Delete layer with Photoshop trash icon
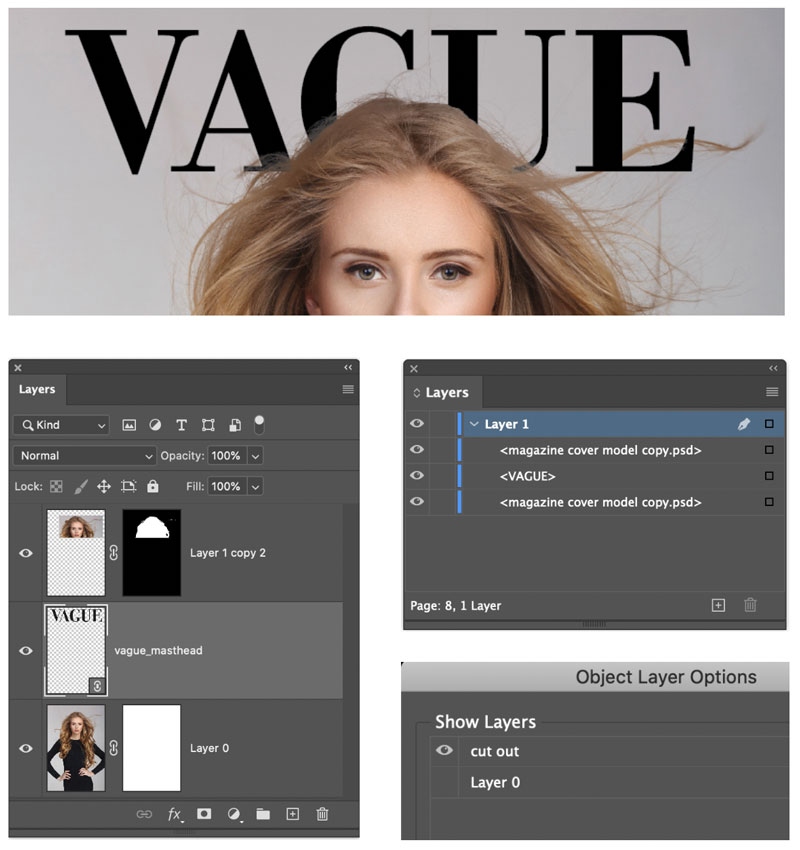800x850 pixels. tap(322, 814)
